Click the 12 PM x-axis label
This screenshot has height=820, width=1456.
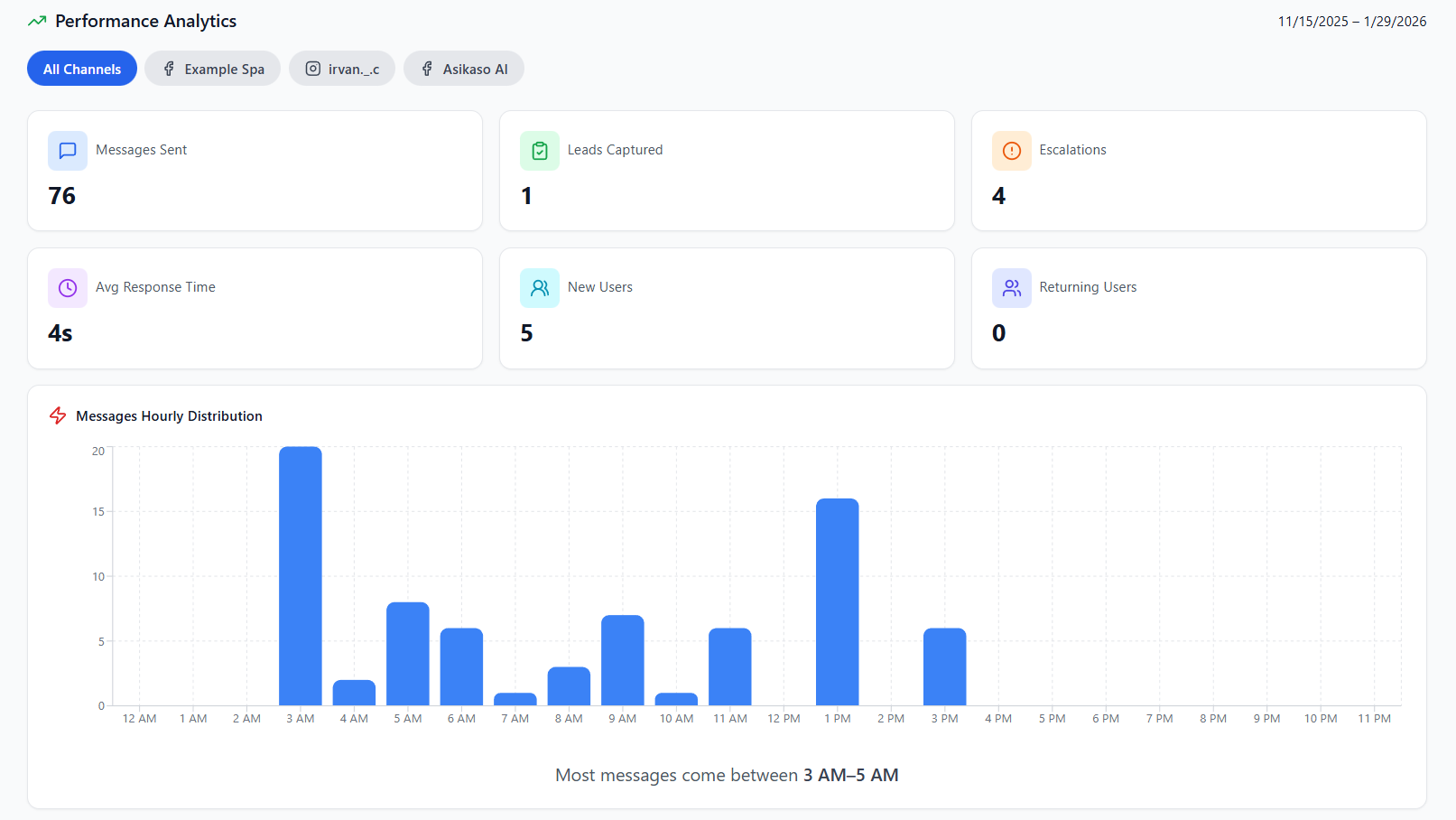pyautogui.click(x=784, y=719)
